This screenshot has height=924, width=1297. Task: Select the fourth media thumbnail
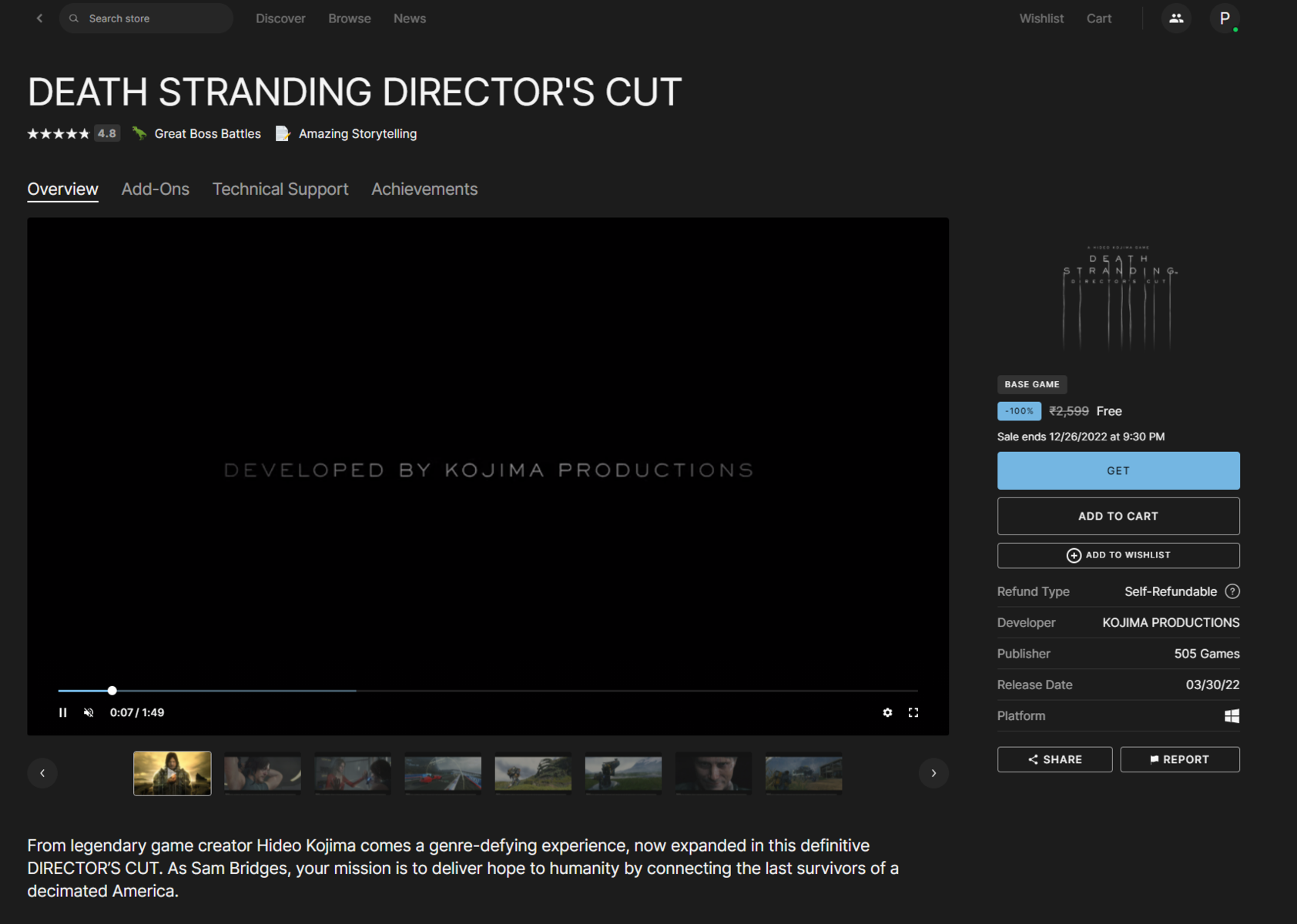click(x=443, y=773)
